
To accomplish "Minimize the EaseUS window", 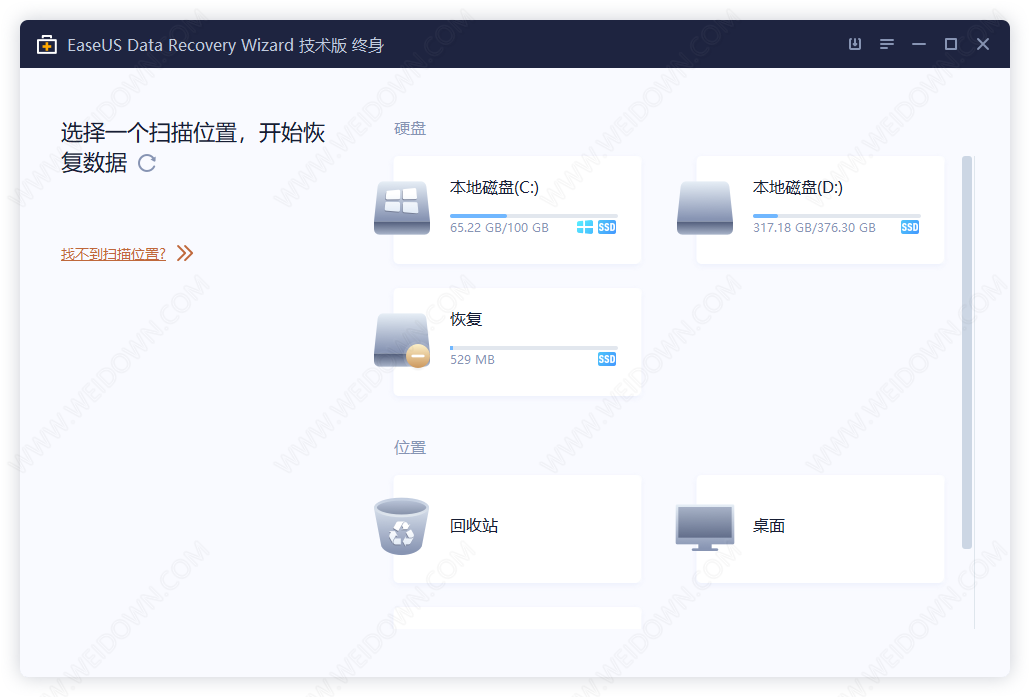I will click(x=919, y=44).
